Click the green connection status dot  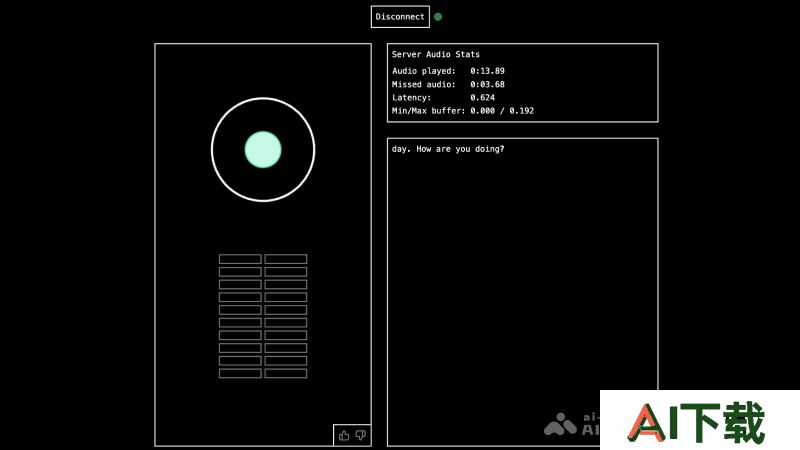(x=438, y=17)
